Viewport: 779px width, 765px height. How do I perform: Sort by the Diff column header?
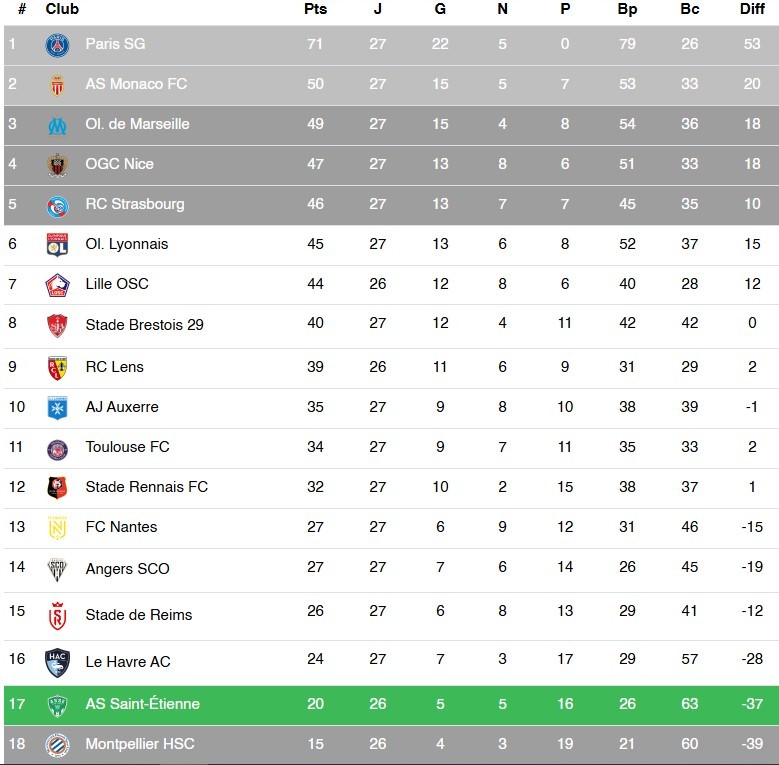(752, 9)
